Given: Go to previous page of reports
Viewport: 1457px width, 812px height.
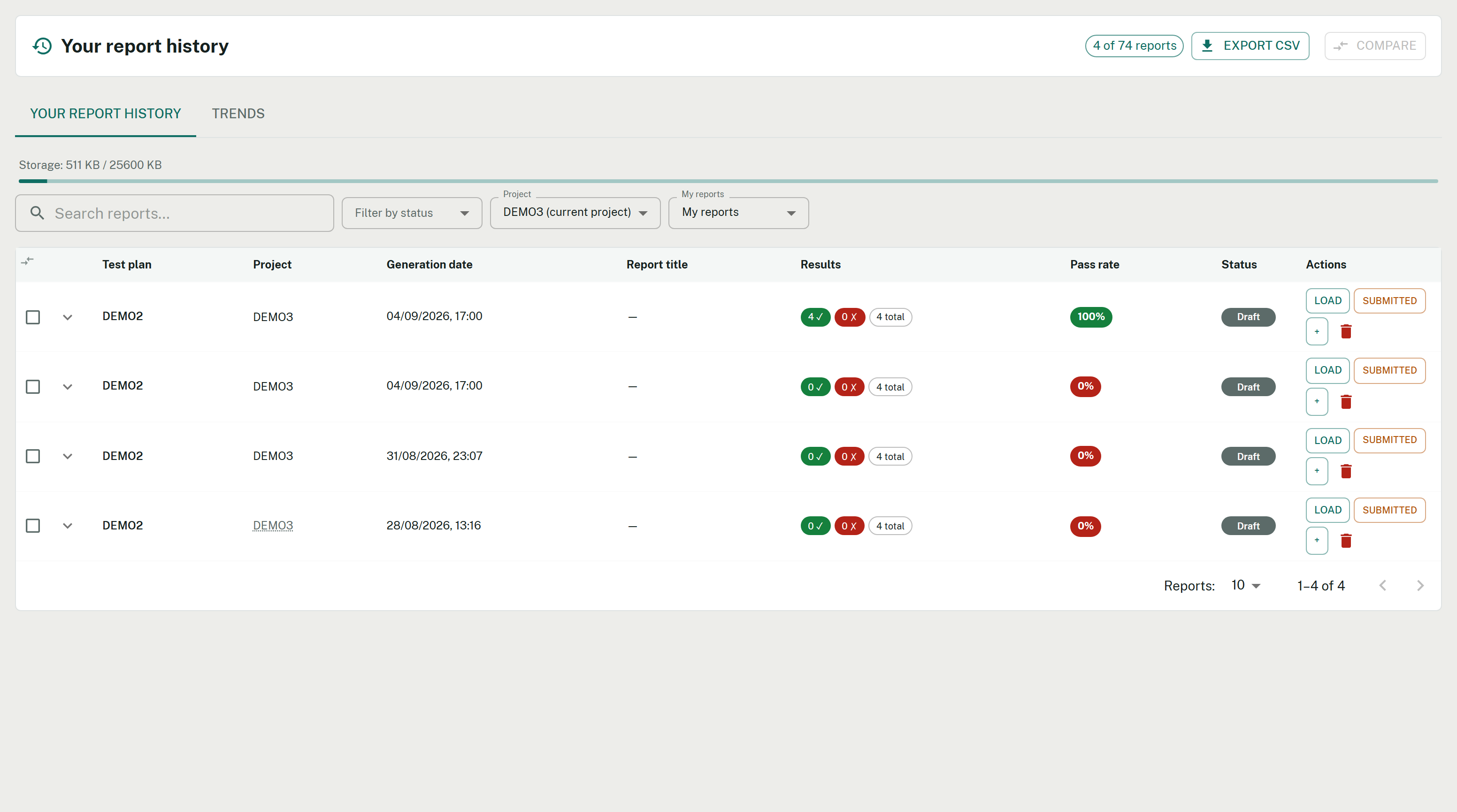Looking at the screenshot, I should [x=1382, y=585].
